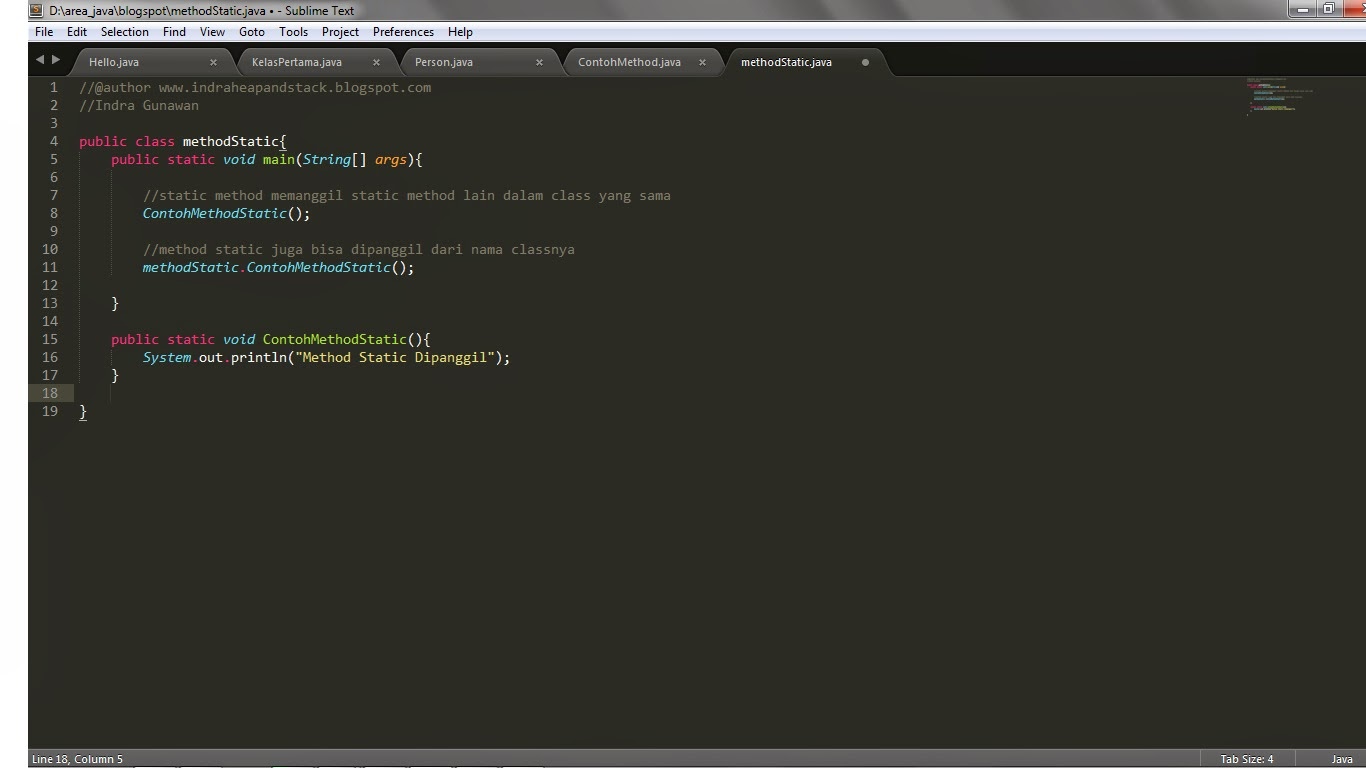Click String[] in main signature
Image resolution: width=1366 pixels, height=768 pixels.
pyautogui.click(x=335, y=159)
